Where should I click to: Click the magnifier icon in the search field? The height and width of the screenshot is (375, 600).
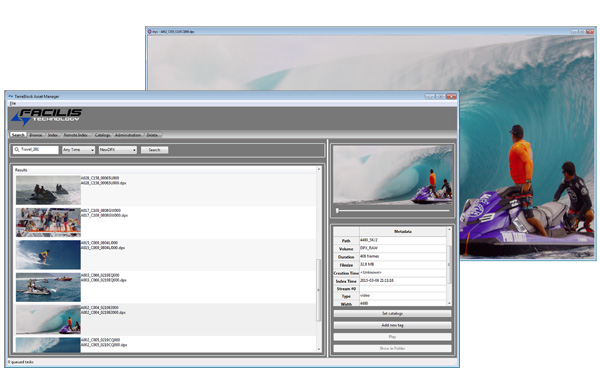click(x=16, y=150)
